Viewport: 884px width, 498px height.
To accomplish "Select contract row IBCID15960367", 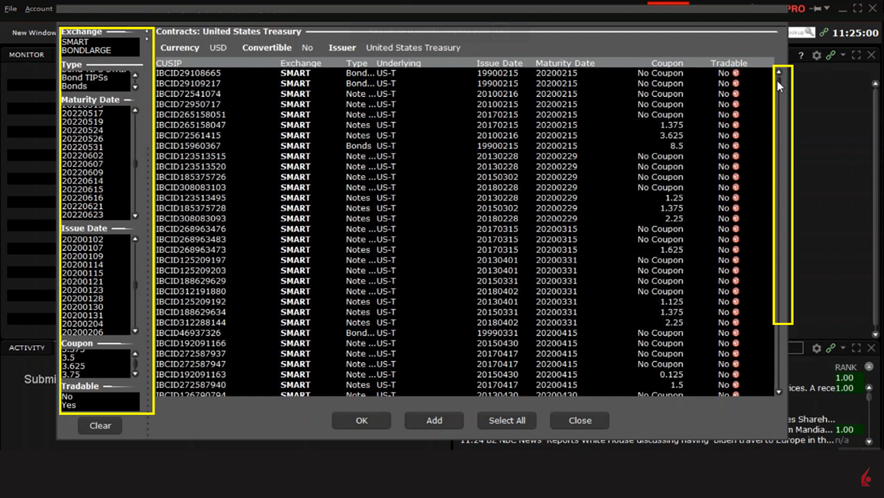I will pos(190,146).
